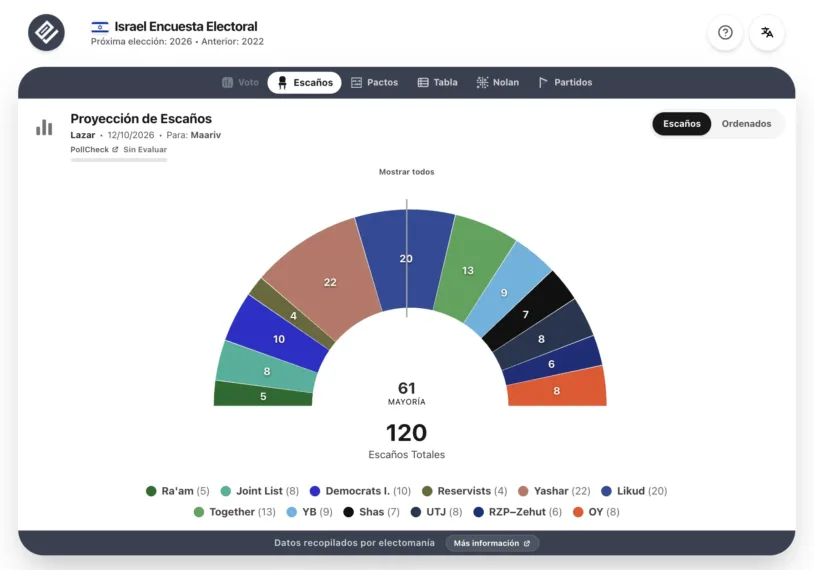Click the bar chart icon beside Proyección
Screen dimensions: 814x570
click(44, 127)
